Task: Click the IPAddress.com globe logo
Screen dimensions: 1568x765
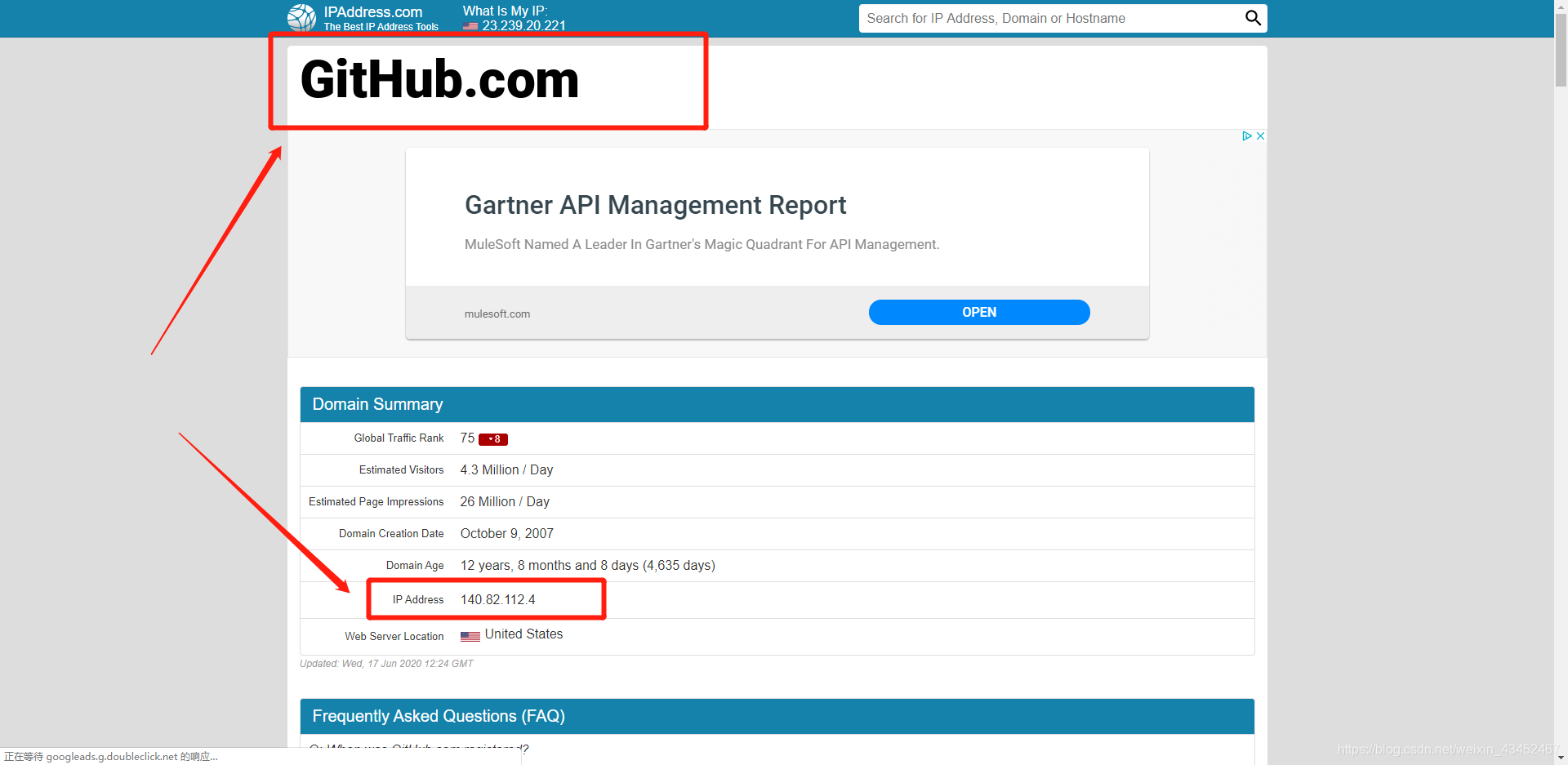Action: tap(301, 17)
